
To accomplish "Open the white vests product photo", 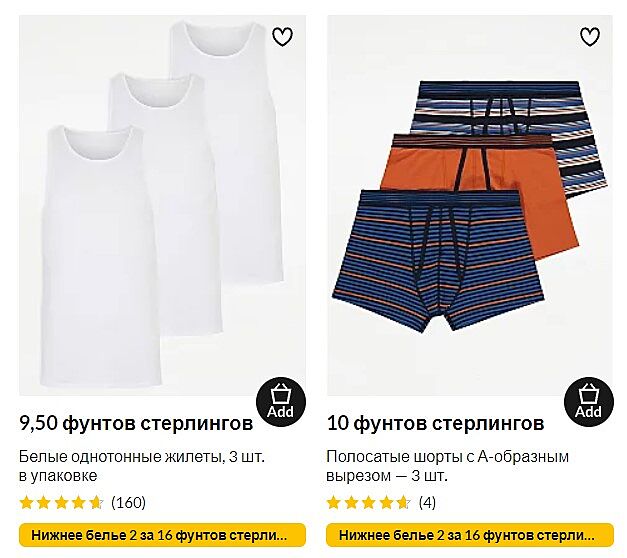I will click(162, 205).
